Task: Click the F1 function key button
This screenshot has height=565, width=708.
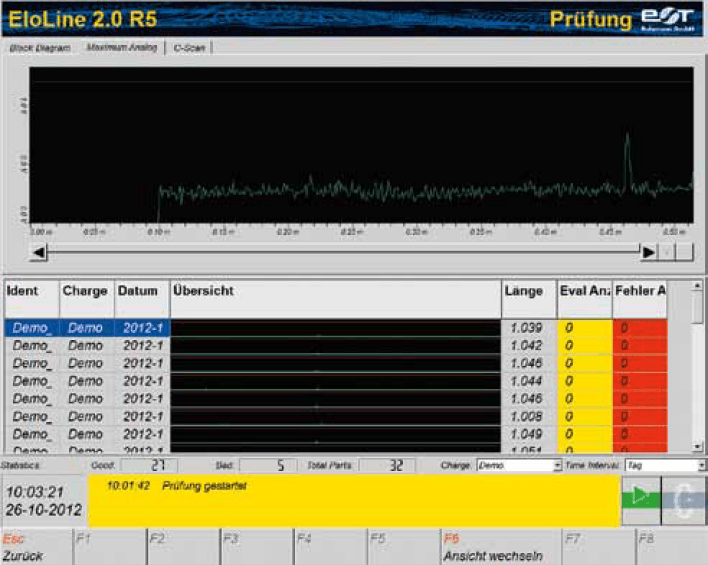Action: click(x=110, y=547)
